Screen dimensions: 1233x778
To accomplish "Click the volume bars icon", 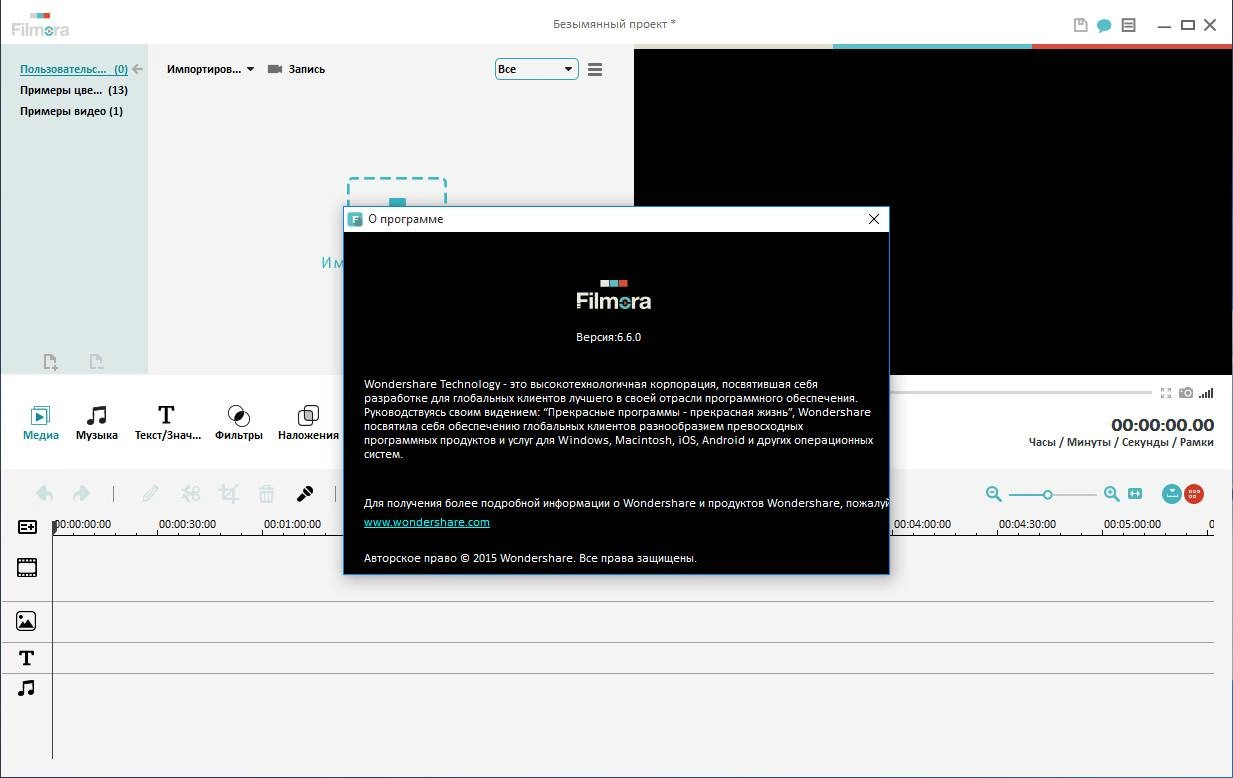I will coord(1206,393).
